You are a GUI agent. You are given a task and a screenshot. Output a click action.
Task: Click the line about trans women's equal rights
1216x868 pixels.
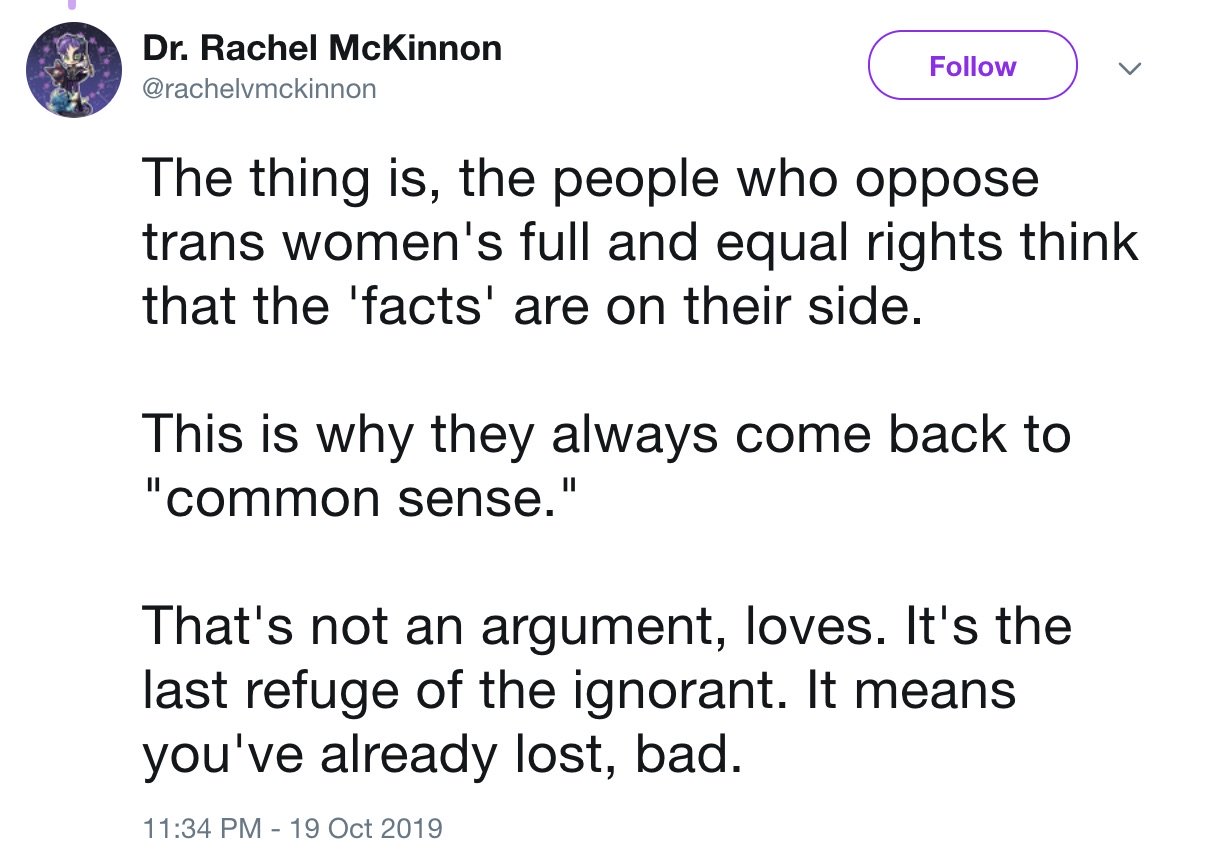(640, 243)
